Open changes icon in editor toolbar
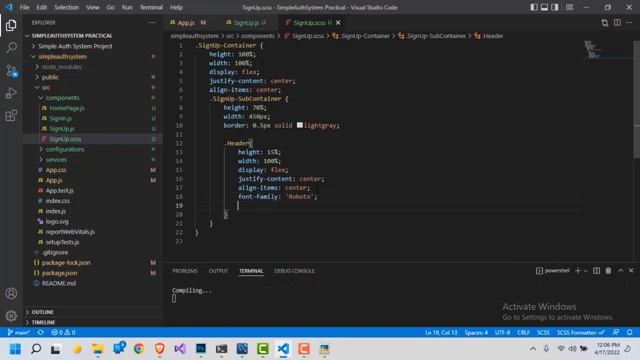Screen dimensions: 640x360 [604, 23]
